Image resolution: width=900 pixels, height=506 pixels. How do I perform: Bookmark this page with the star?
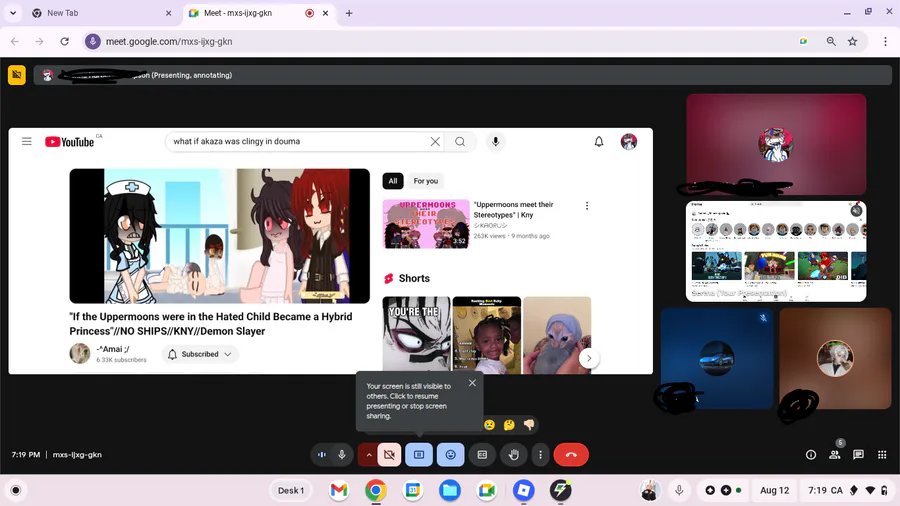click(853, 41)
